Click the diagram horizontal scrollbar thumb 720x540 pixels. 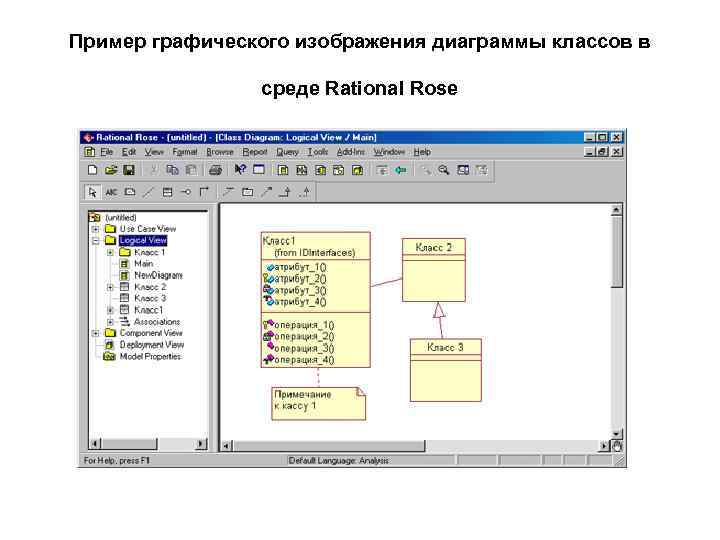pyautogui.click(x=329, y=446)
